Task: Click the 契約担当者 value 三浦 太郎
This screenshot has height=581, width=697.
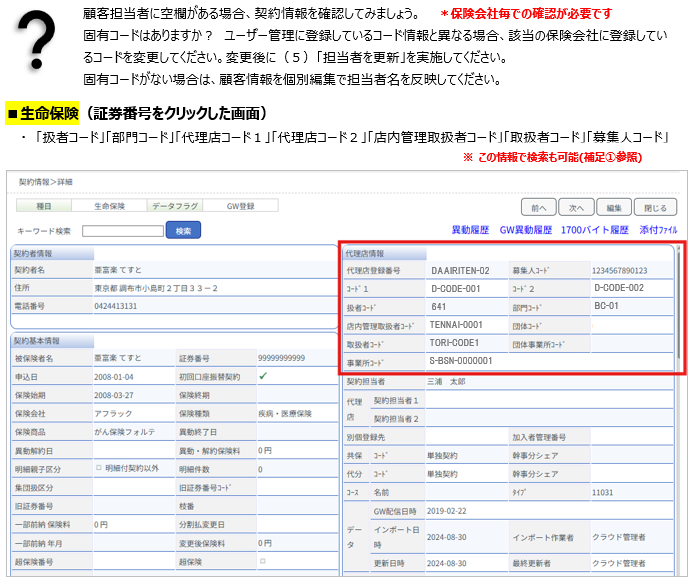Action: [x=446, y=381]
